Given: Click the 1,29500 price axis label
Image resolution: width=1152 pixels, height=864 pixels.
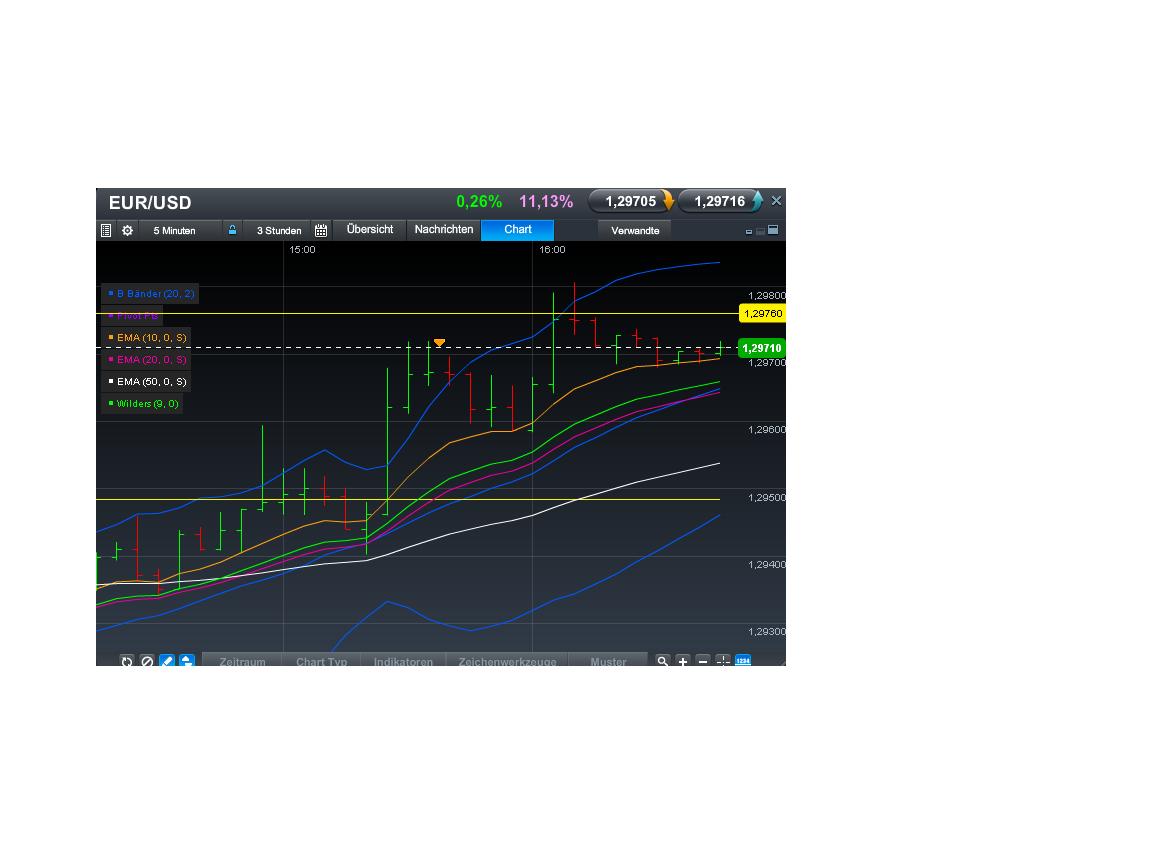Looking at the screenshot, I should pos(766,497).
